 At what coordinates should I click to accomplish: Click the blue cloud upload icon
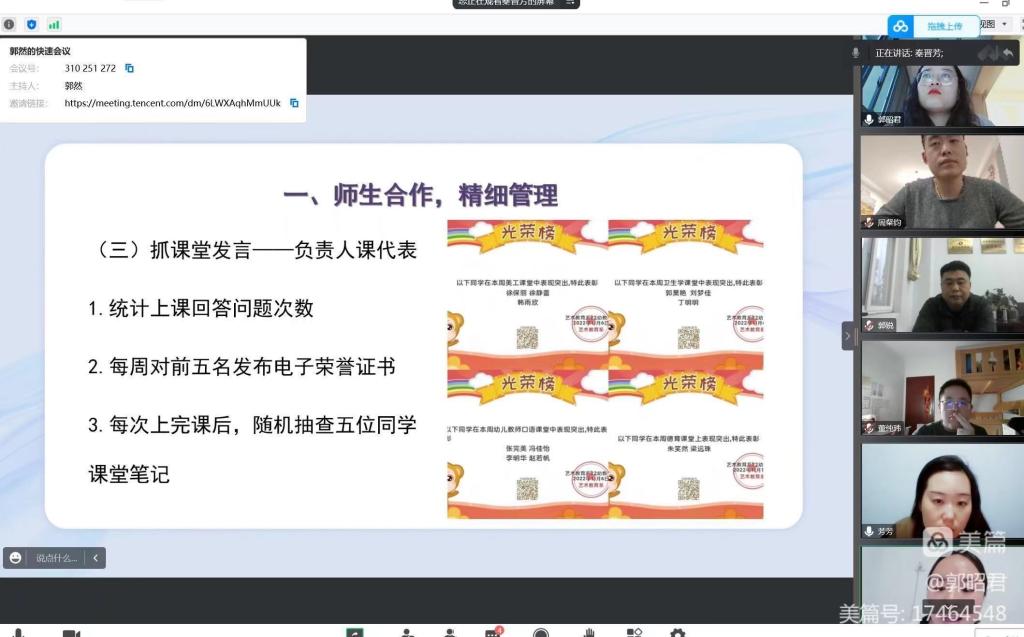[901, 26]
